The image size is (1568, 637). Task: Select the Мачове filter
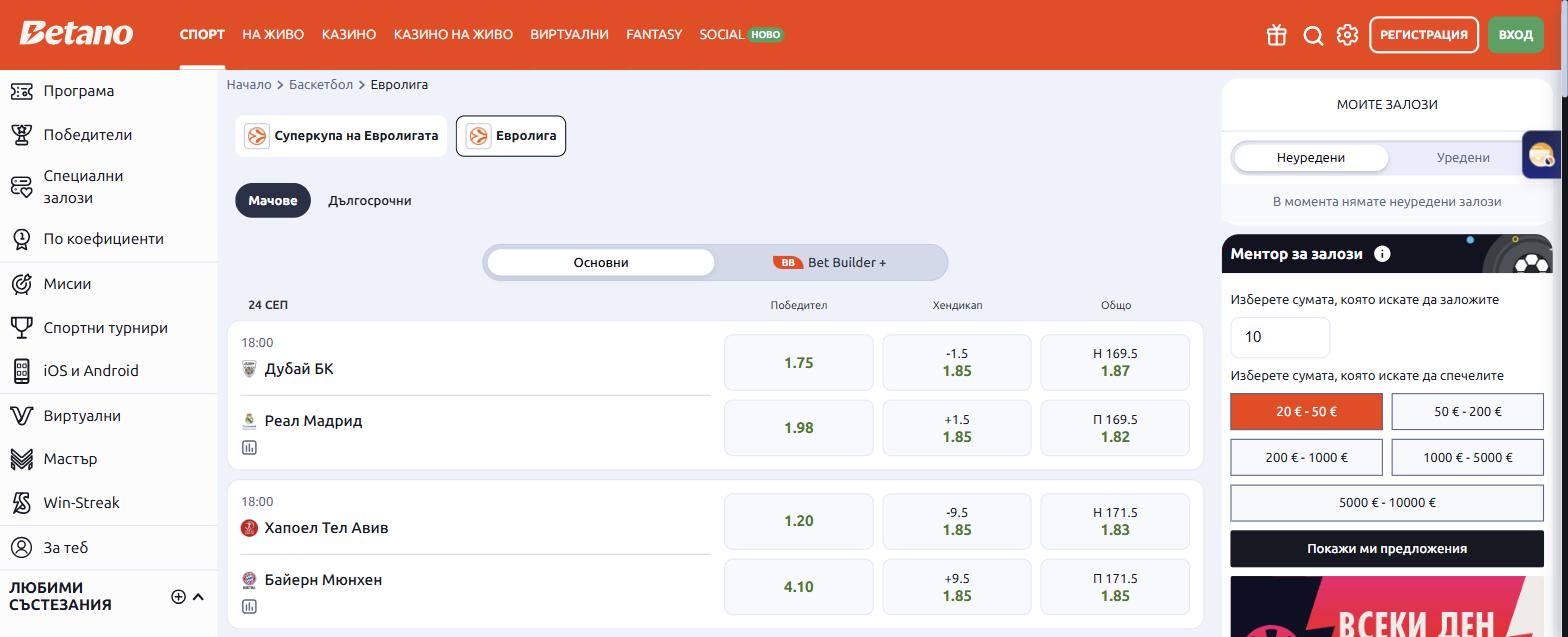[x=273, y=200]
